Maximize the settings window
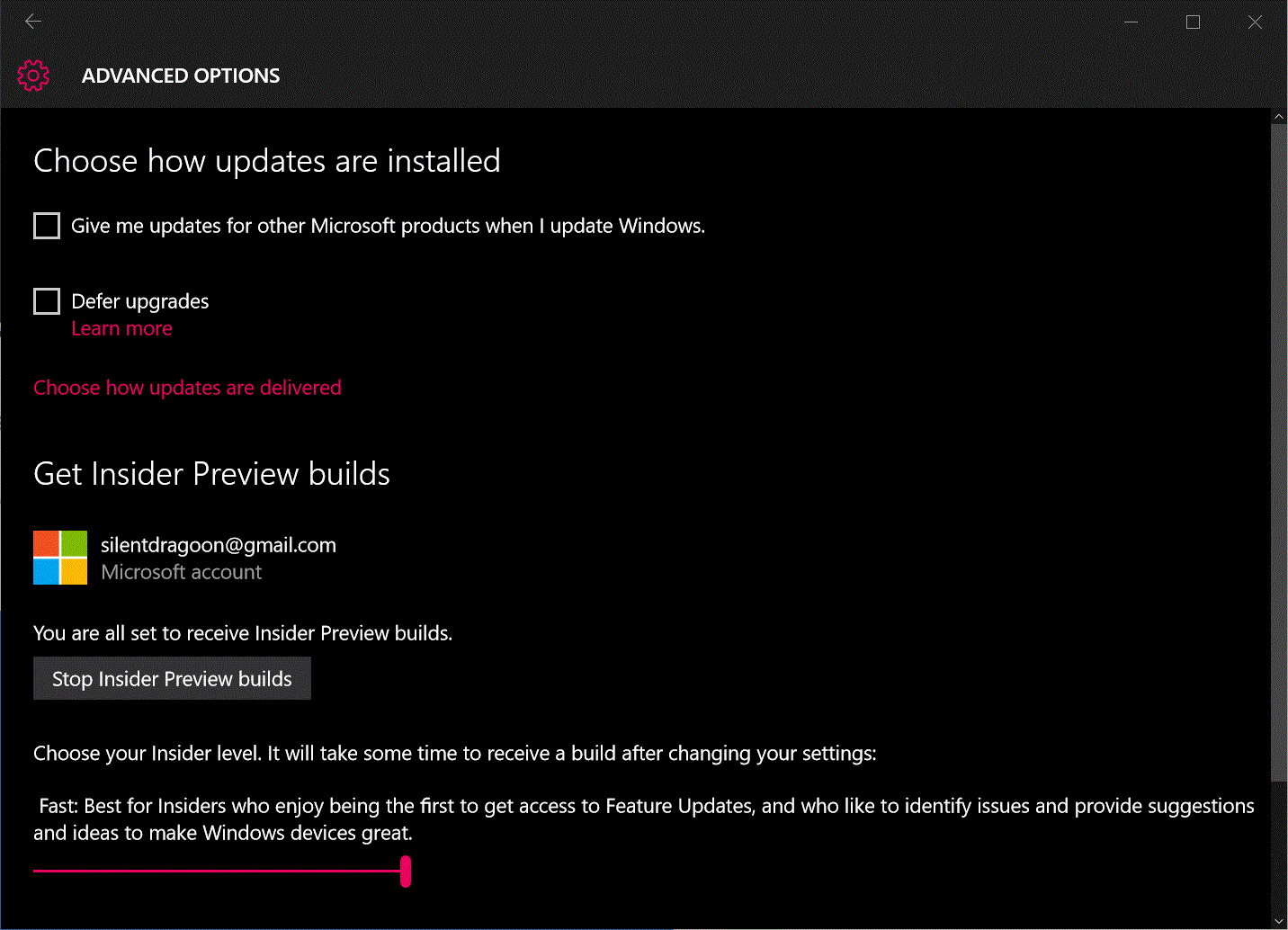Image resolution: width=1288 pixels, height=930 pixels. (1193, 22)
